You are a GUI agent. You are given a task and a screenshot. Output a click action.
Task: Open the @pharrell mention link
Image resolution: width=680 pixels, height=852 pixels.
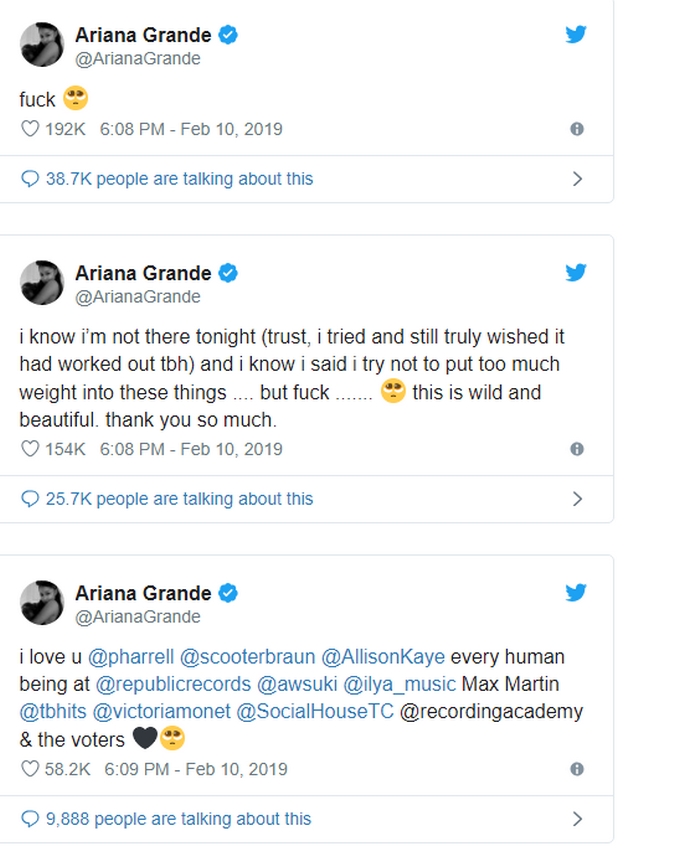coord(130,657)
